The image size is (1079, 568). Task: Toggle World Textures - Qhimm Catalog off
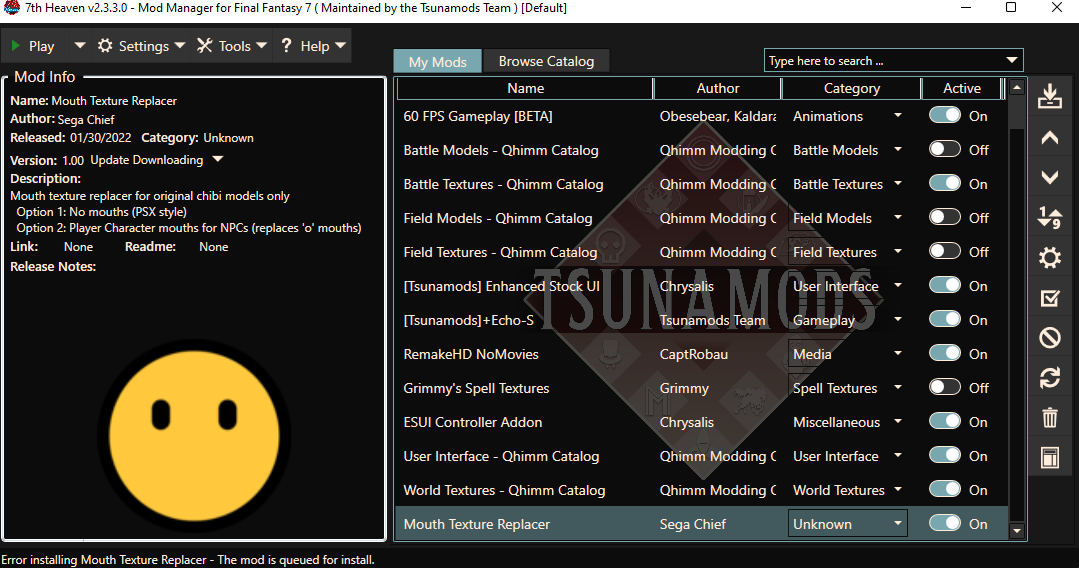pyautogui.click(x=944, y=490)
